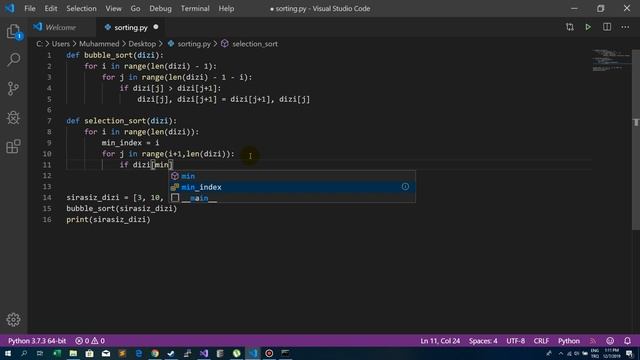Open the system clock in taskbar

click(x=611, y=353)
